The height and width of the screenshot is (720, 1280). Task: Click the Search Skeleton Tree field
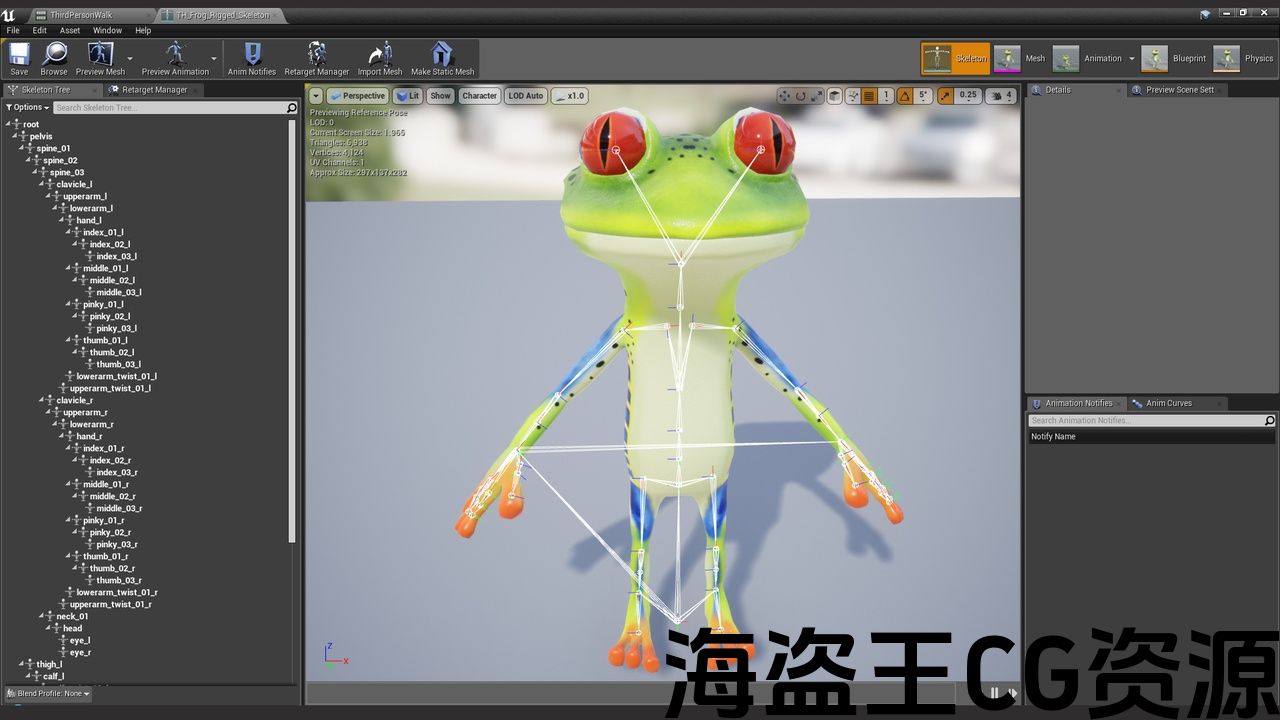(x=168, y=107)
